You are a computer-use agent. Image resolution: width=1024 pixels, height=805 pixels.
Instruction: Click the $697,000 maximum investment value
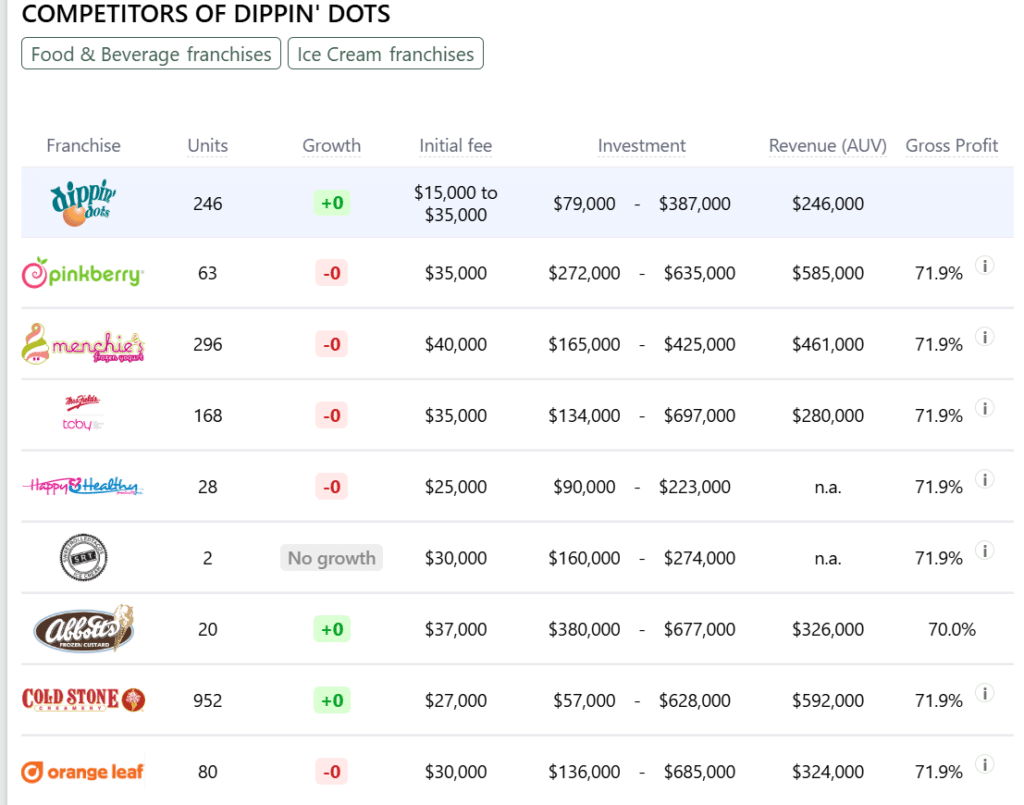click(699, 415)
